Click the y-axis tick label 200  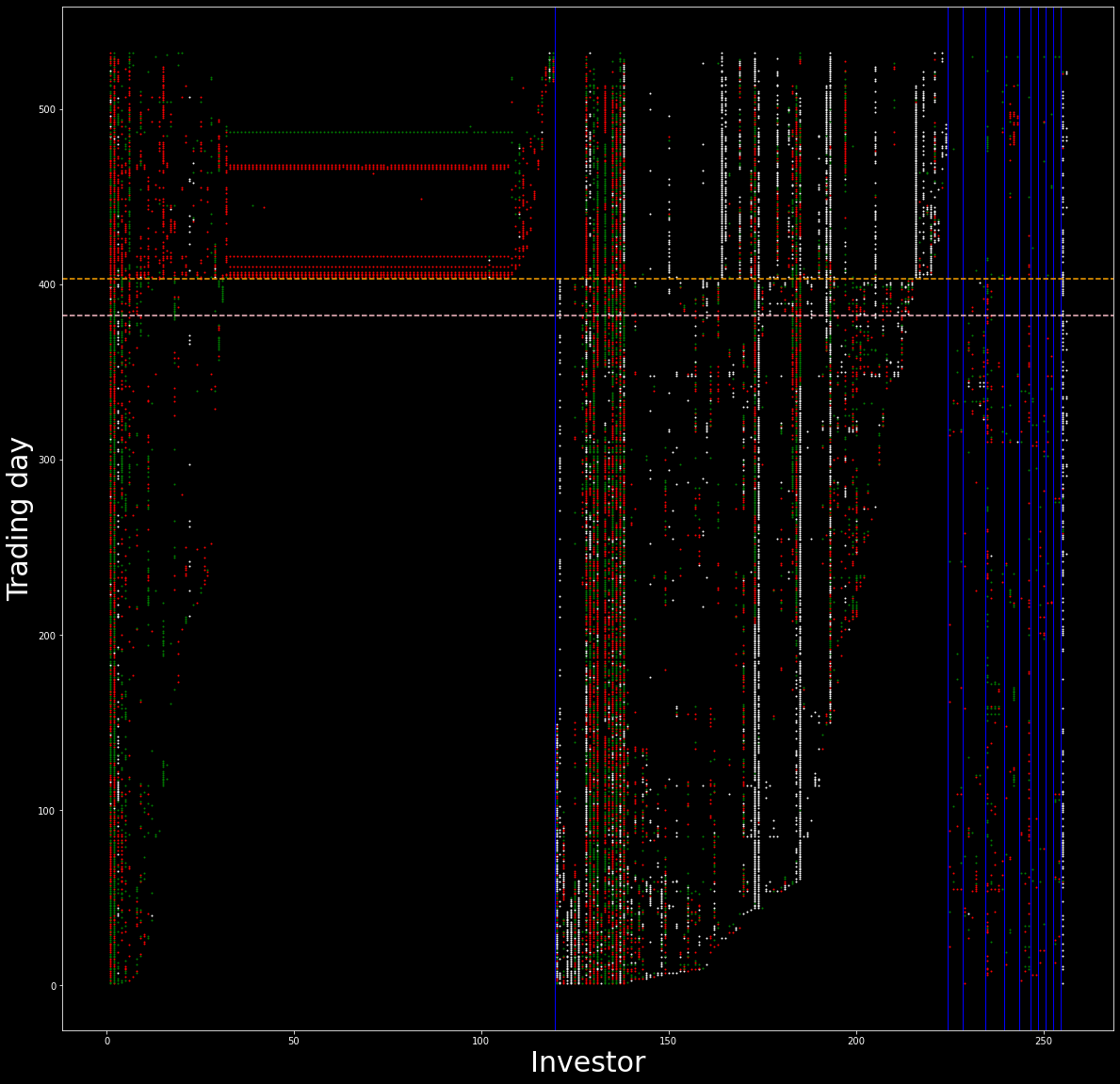(48, 636)
